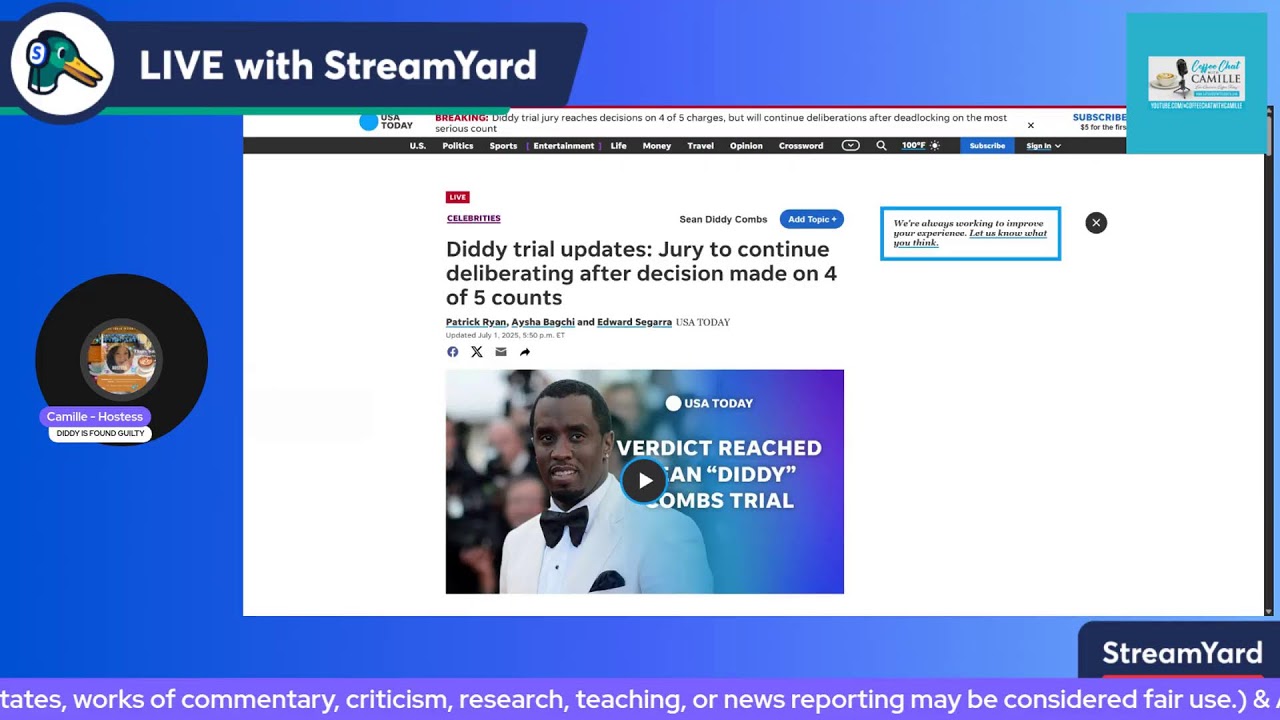Open the Crossword nav section
Viewport: 1280px width, 720px height.
point(801,146)
